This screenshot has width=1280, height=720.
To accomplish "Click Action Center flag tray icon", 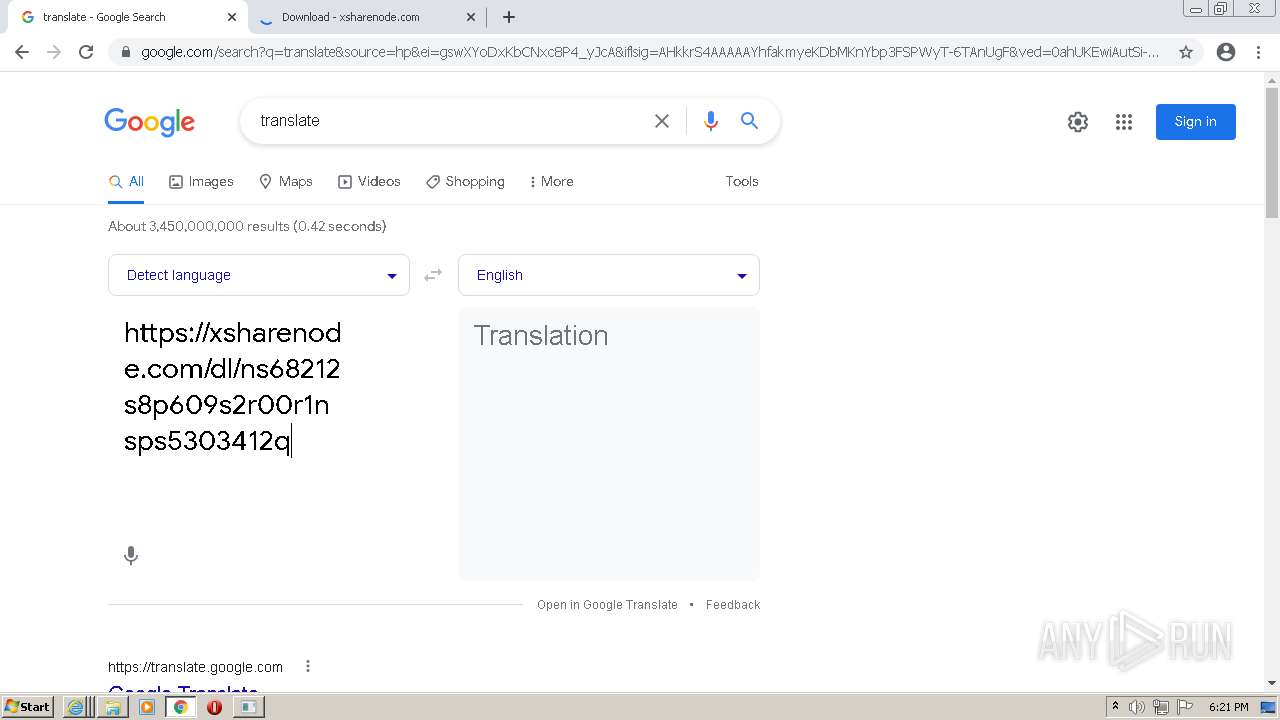I will coord(1185,707).
